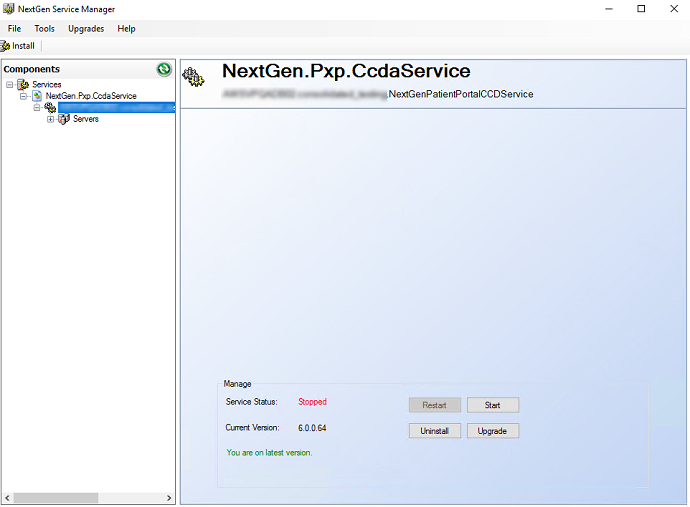Click the Install toolbar button label
This screenshot has height=507, width=690.
point(23,46)
